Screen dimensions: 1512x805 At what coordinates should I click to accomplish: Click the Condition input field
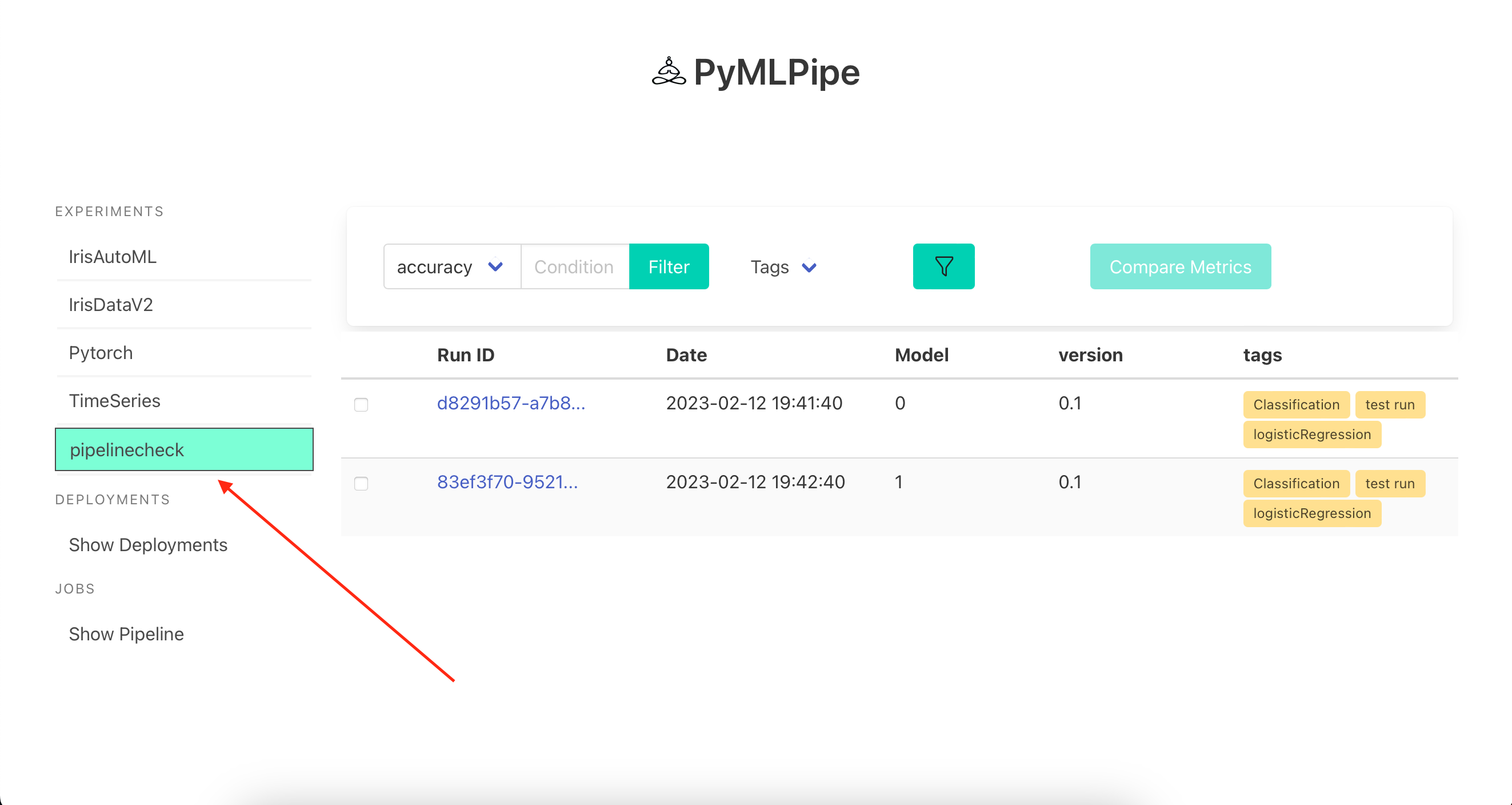point(574,266)
